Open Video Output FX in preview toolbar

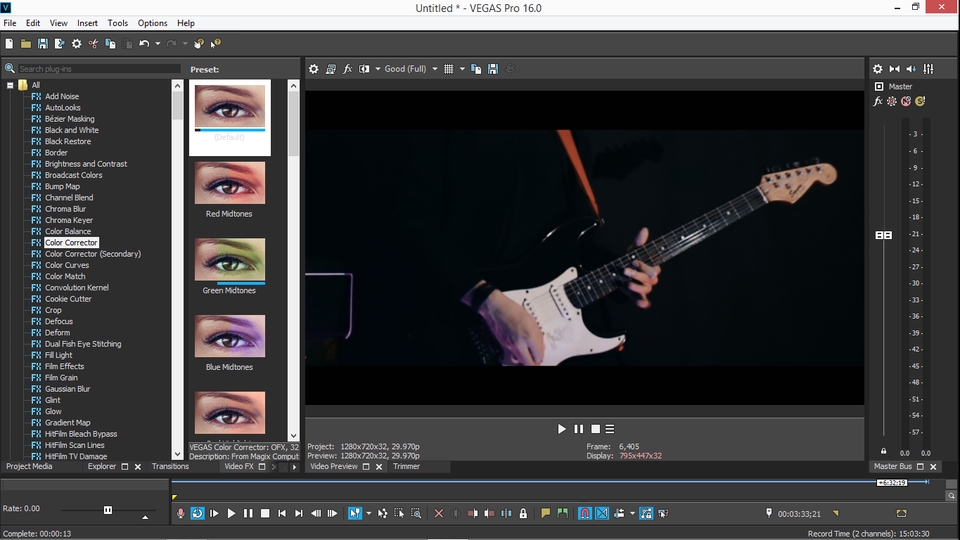[347, 69]
